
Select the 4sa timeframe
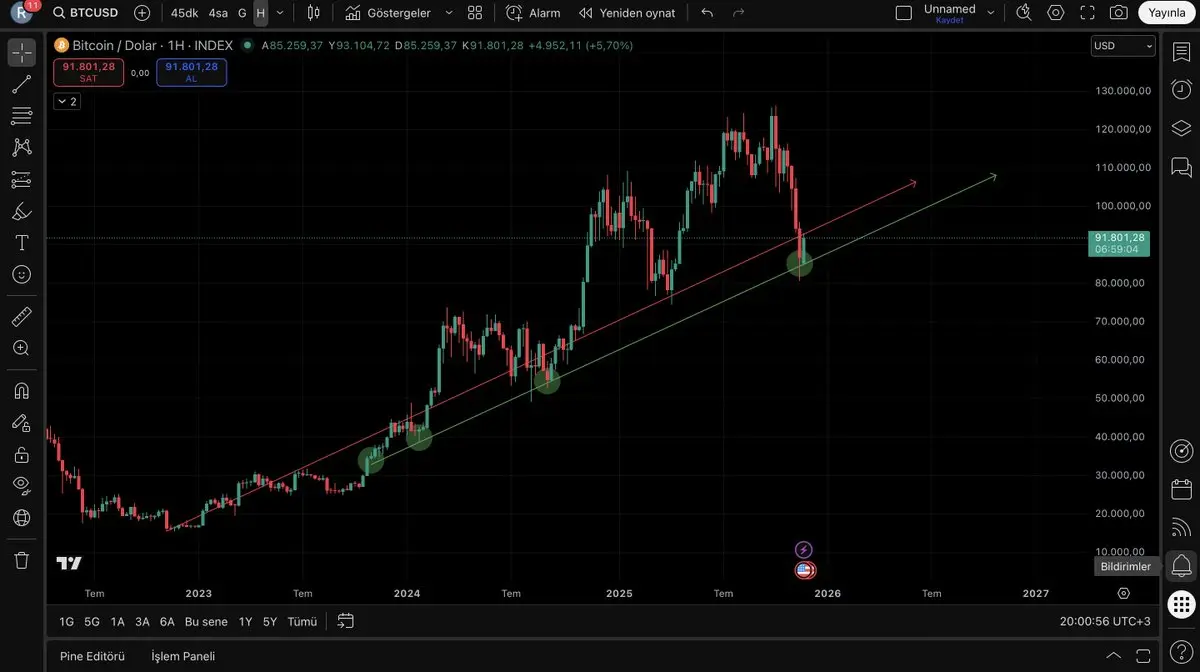pos(218,13)
